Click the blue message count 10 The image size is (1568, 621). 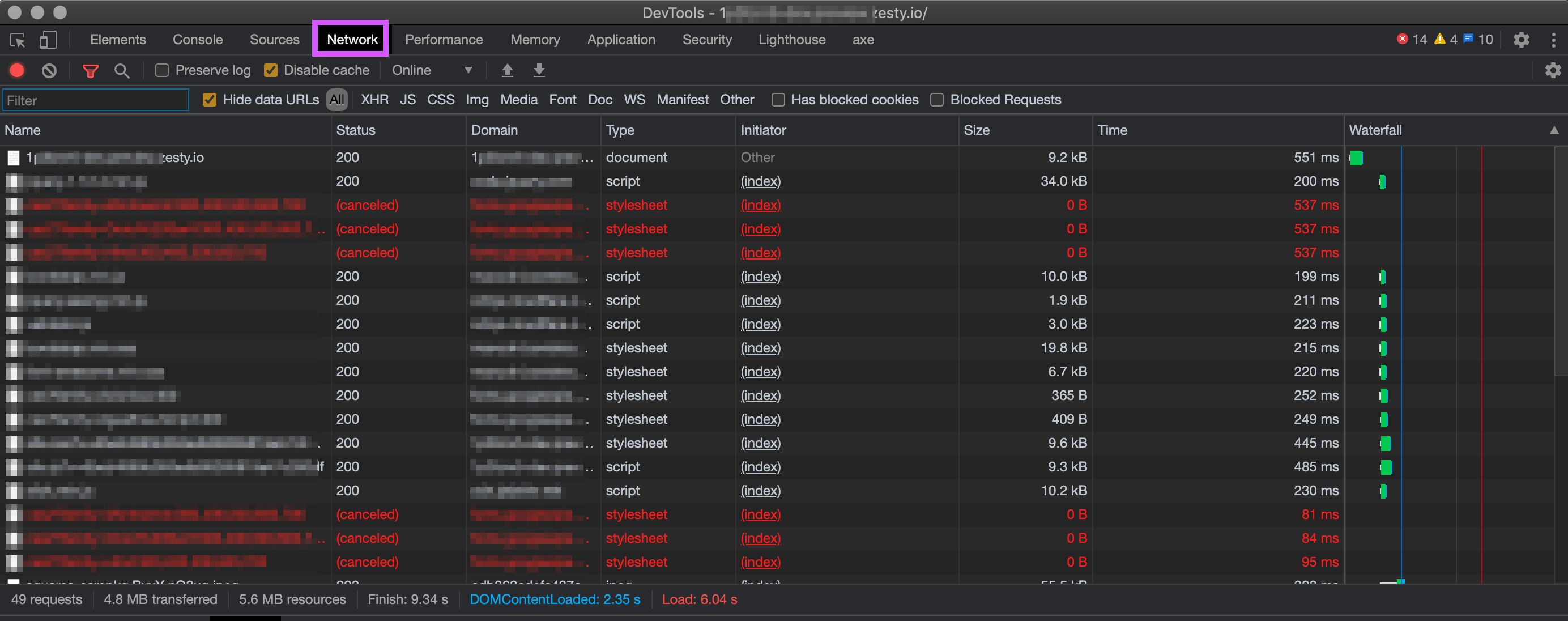[1478, 40]
